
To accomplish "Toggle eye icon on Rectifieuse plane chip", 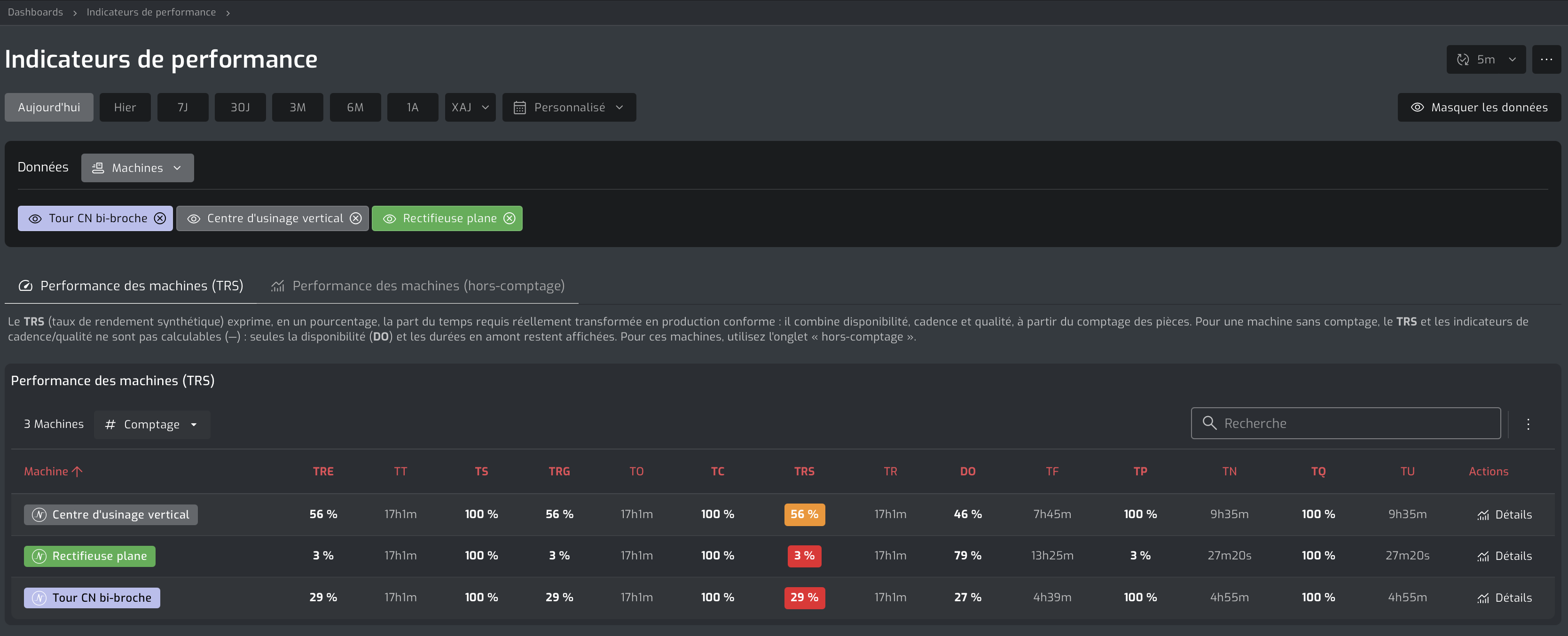I will (390, 219).
